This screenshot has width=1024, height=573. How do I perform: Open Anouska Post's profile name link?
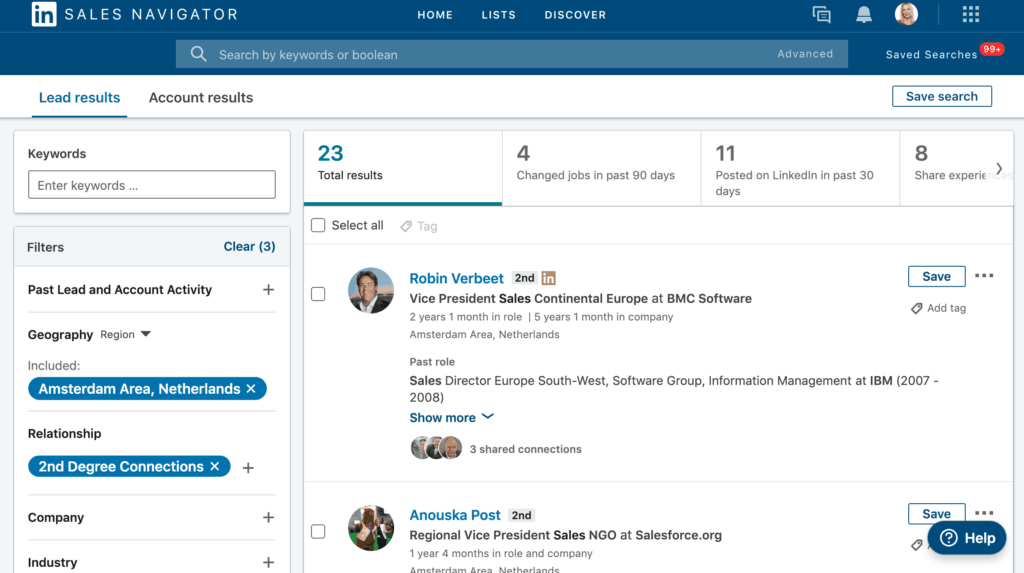pos(455,515)
